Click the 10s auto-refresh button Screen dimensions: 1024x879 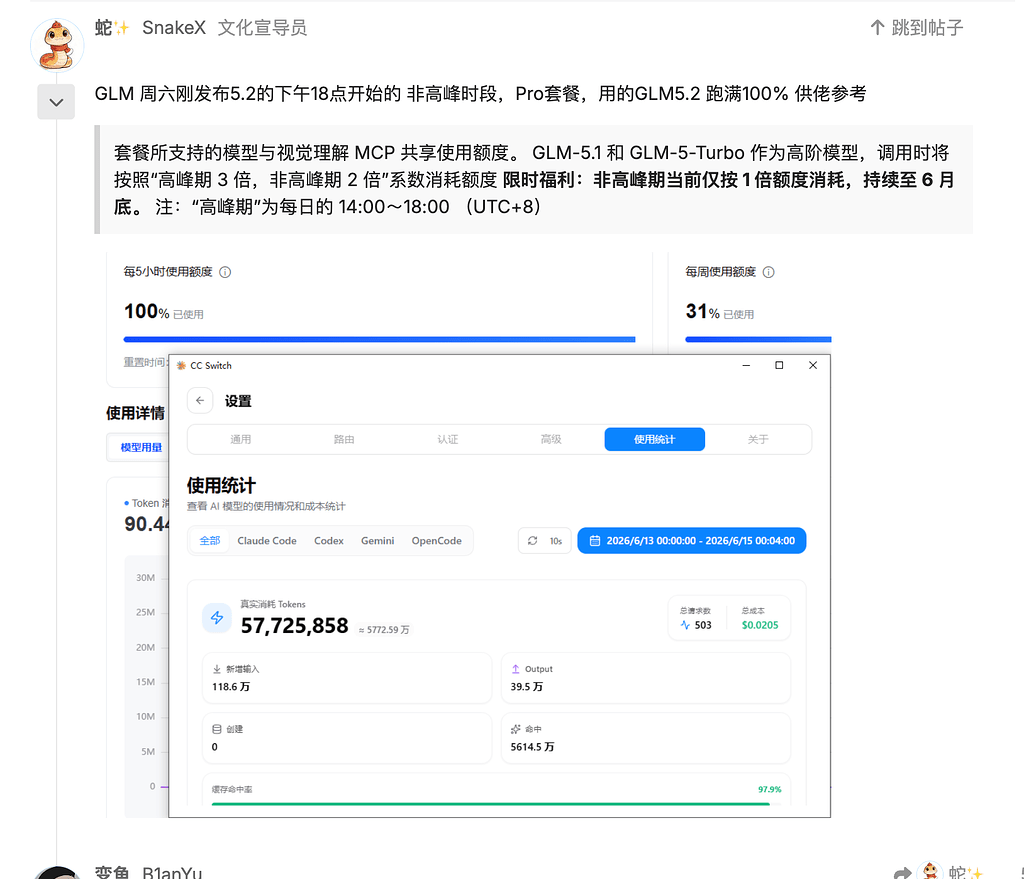pos(545,540)
